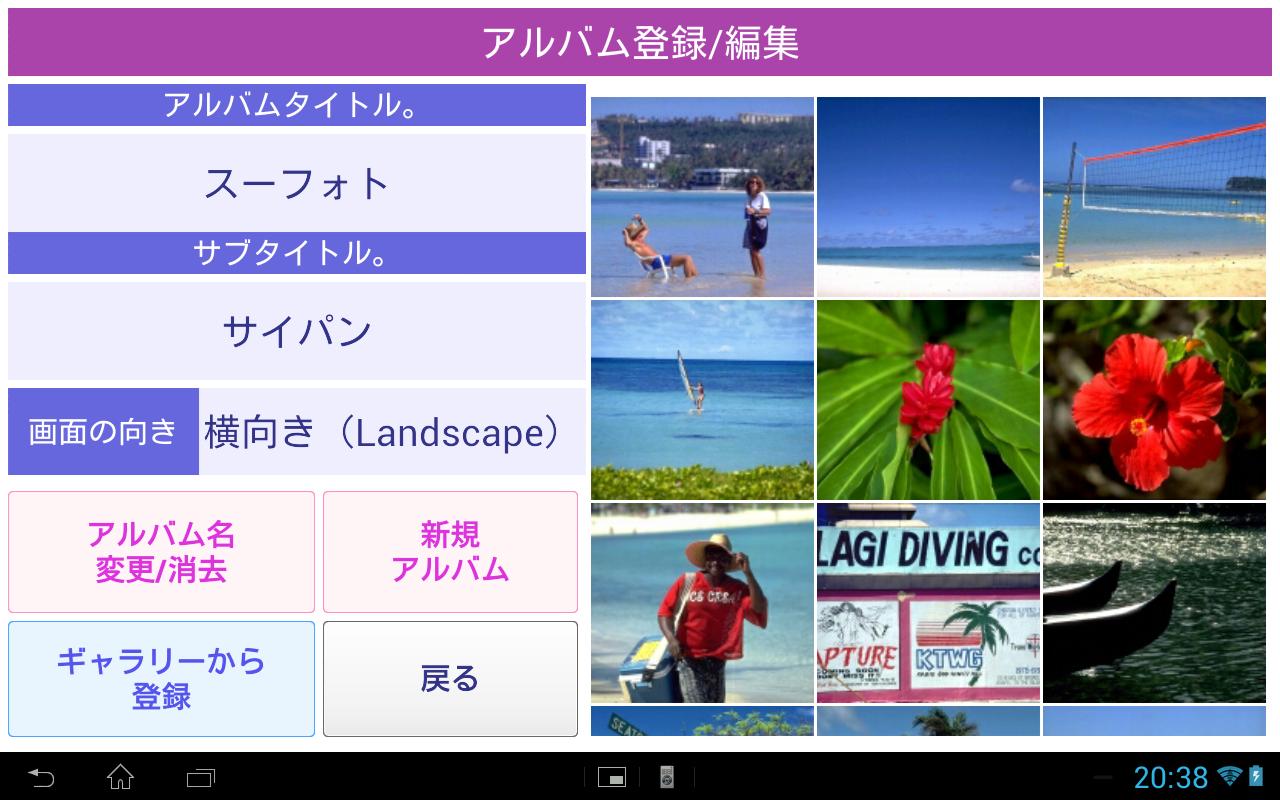Tap the ギャラリーから登録 button

pyautogui.click(x=161, y=679)
